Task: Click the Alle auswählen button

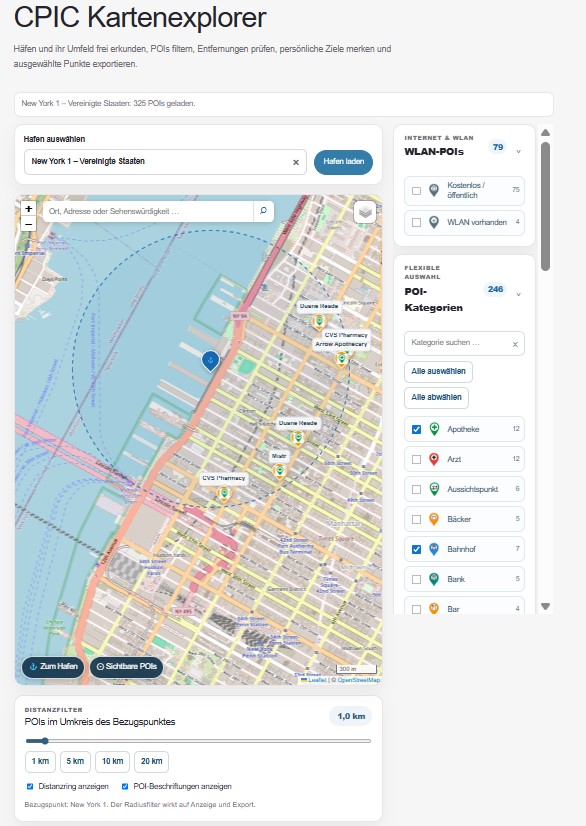Action: 438,371
